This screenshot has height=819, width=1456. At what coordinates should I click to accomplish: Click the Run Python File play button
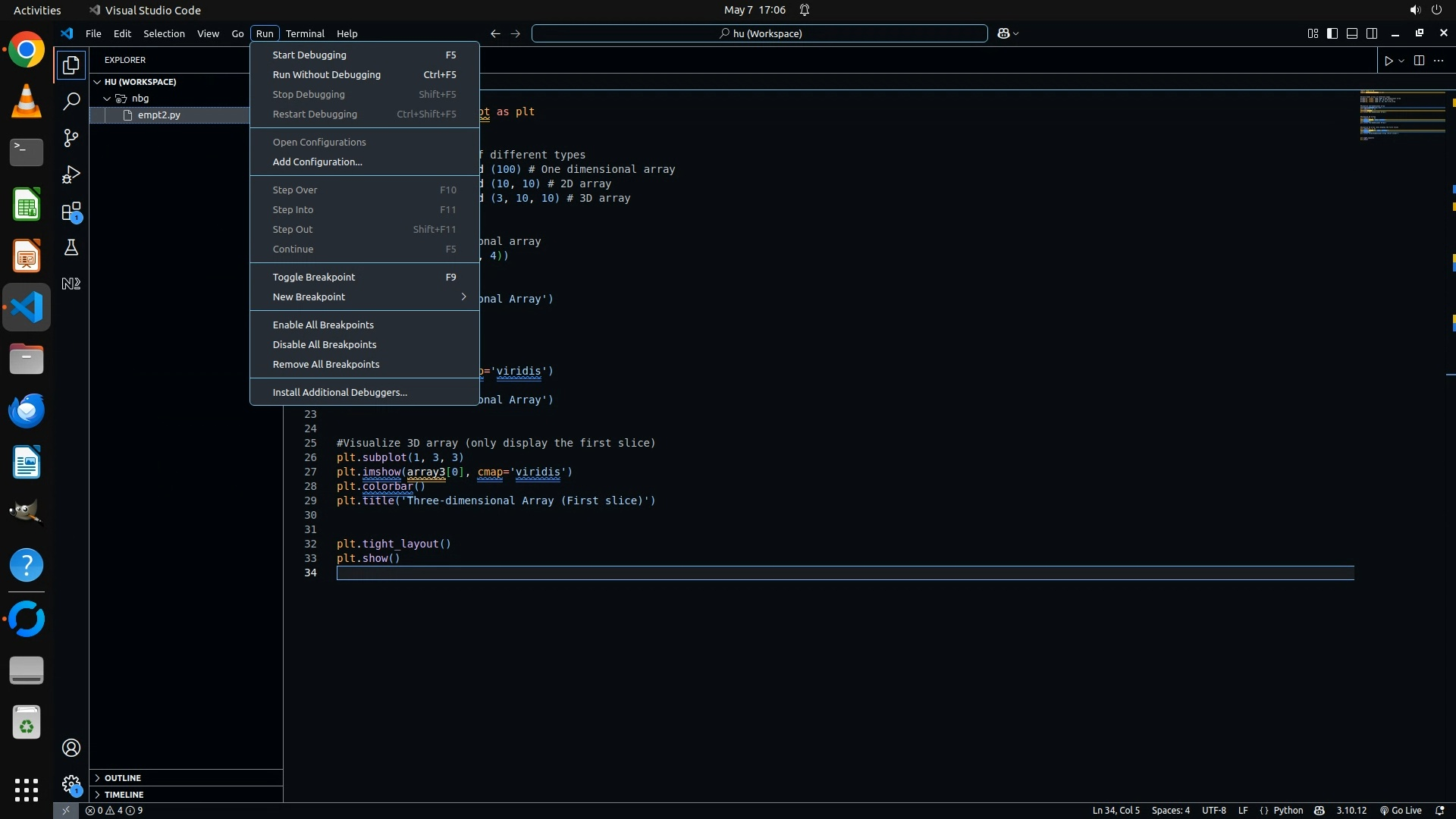(x=1389, y=61)
